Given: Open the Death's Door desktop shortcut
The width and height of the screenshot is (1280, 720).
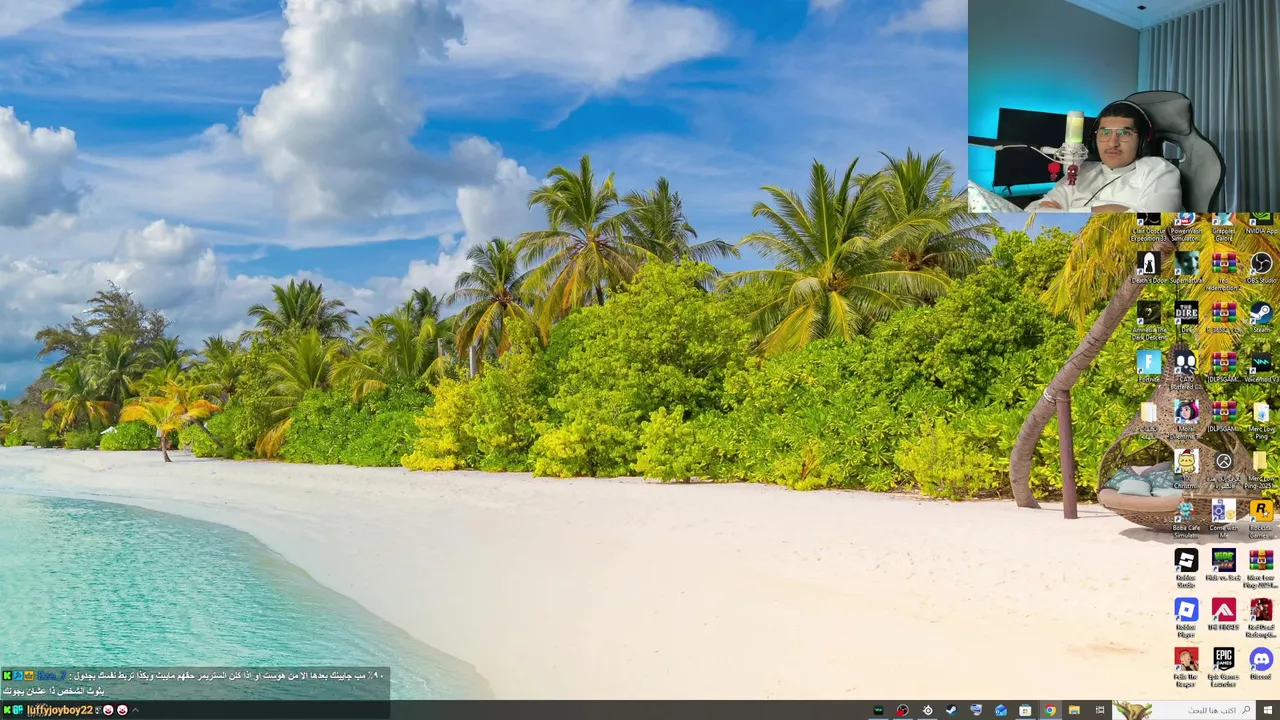Looking at the screenshot, I should click(1148, 267).
